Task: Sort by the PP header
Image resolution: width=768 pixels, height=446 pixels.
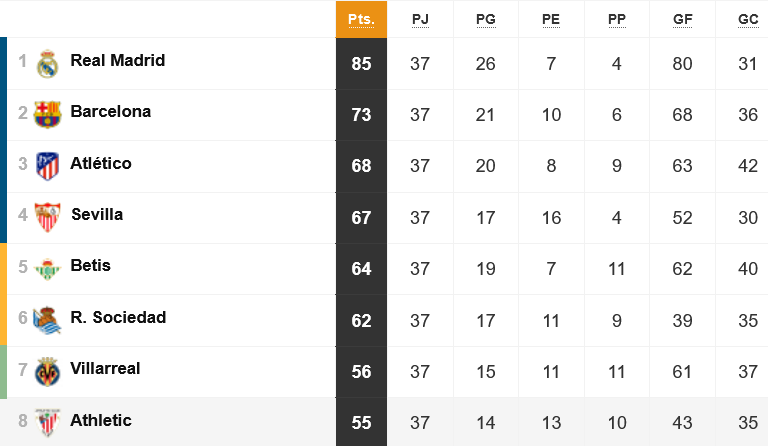Action: pyautogui.click(x=617, y=19)
